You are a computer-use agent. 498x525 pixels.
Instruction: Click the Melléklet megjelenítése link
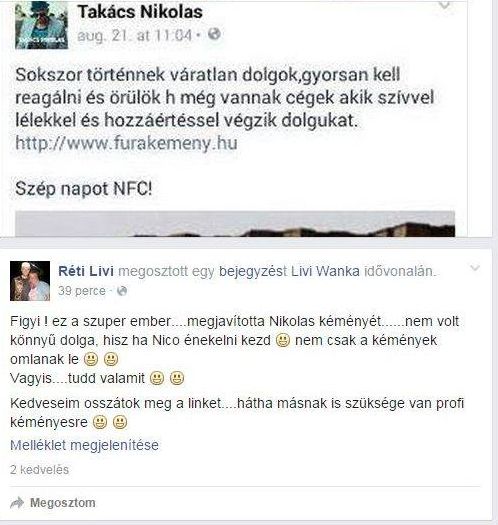[x=84, y=445]
